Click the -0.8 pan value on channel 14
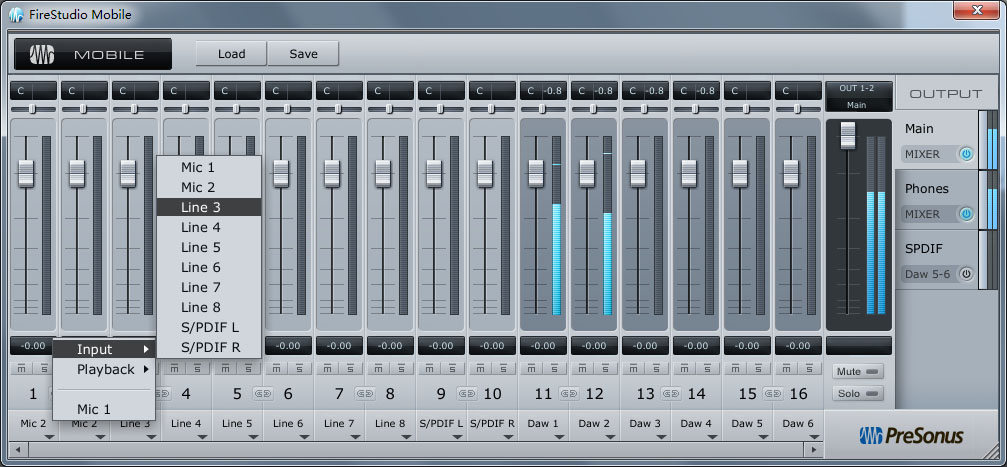The width and height of the screenshot is (1007, 467). 706,91
